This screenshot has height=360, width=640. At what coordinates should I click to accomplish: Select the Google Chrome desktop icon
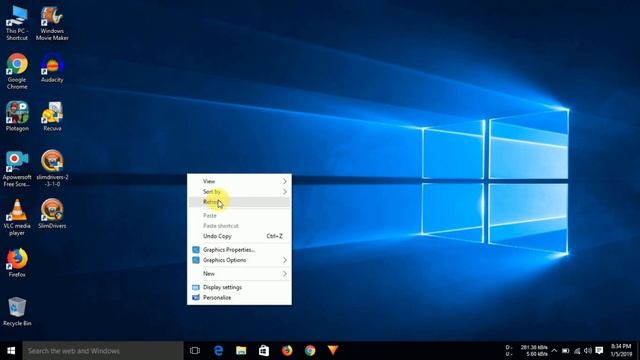tap(17, 71)
